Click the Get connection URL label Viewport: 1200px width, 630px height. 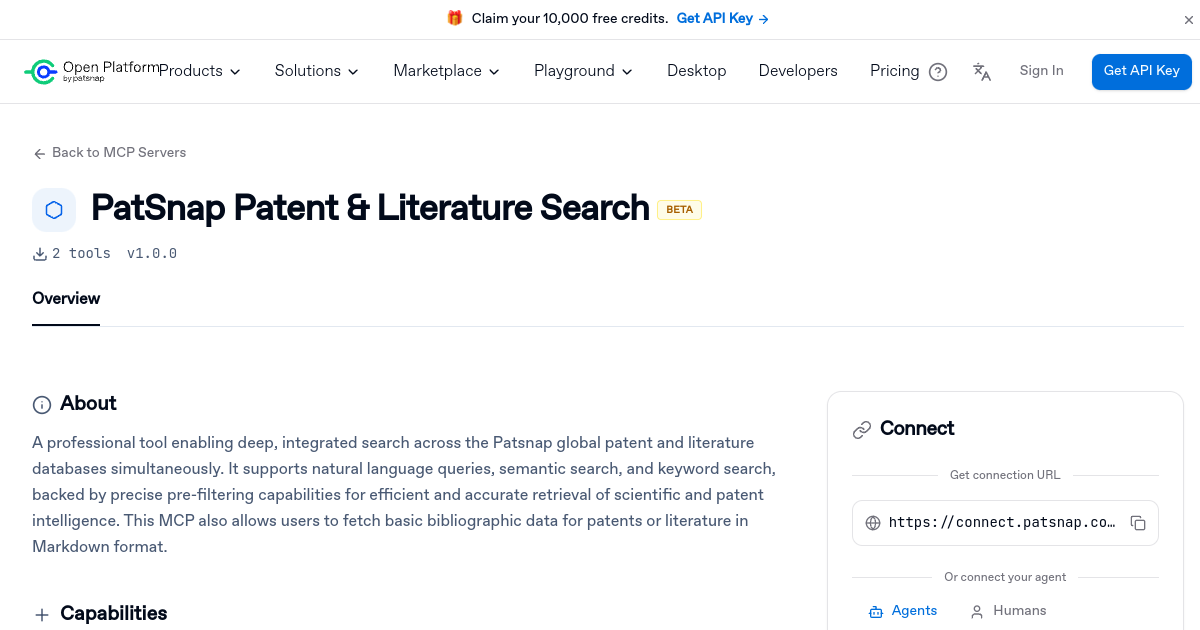click(x=1005, y=476)
